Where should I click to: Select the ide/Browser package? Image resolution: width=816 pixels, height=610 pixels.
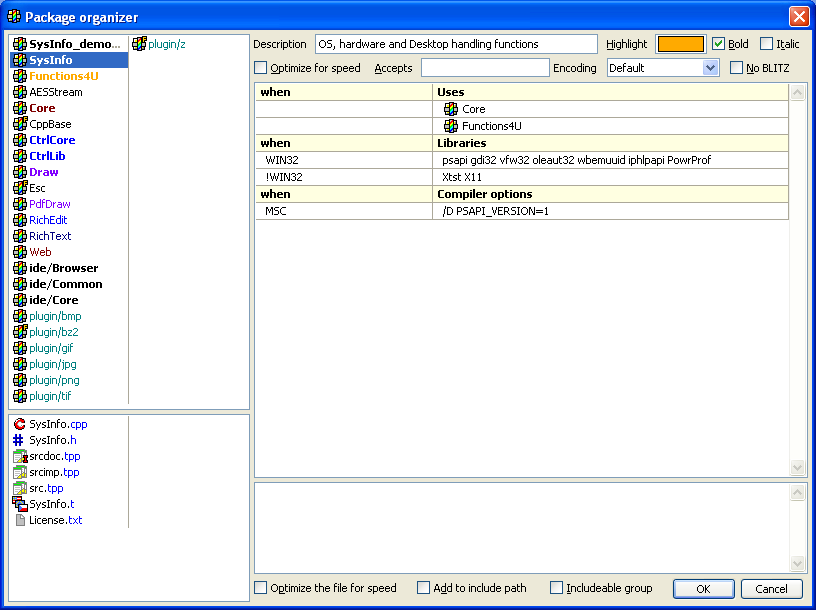(63, 268)
